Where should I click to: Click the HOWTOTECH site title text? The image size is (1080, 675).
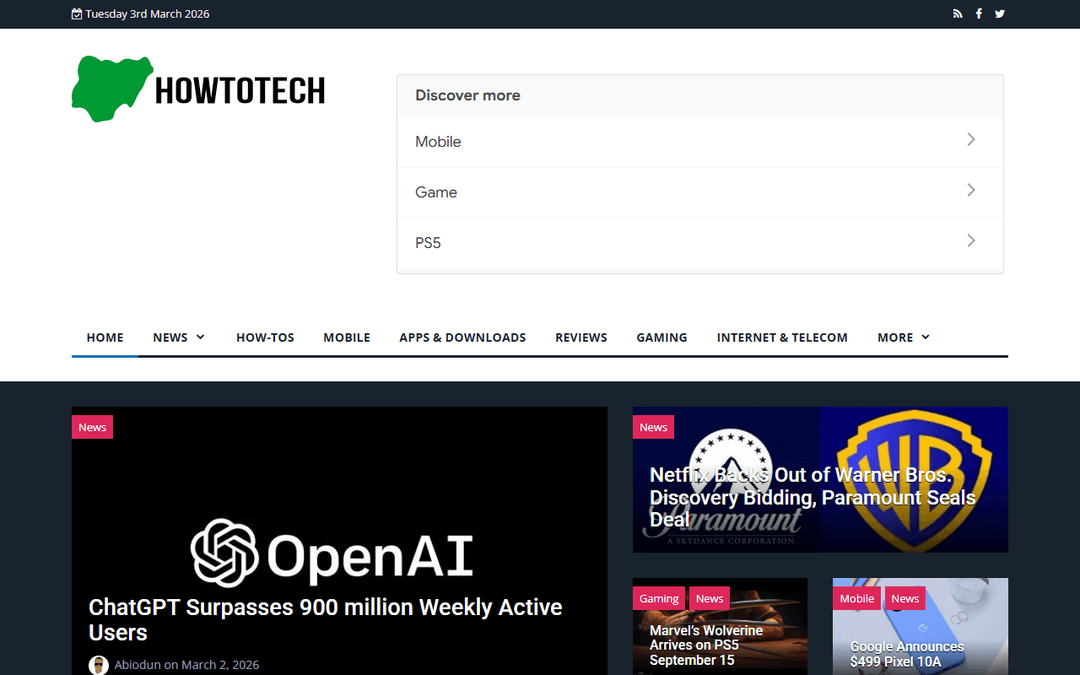[x=240, y=90]
